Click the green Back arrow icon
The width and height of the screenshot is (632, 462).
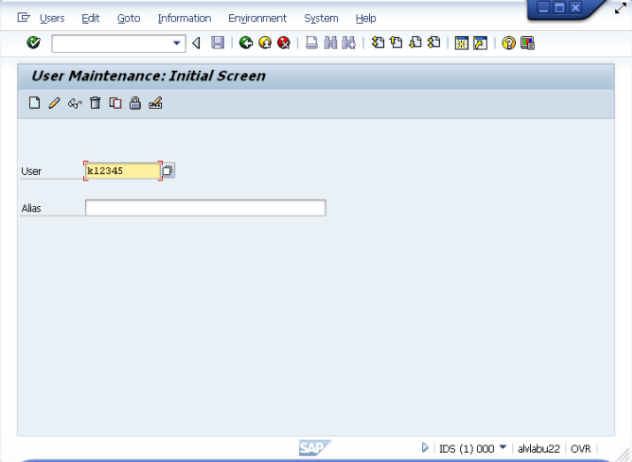coord(246,43)
